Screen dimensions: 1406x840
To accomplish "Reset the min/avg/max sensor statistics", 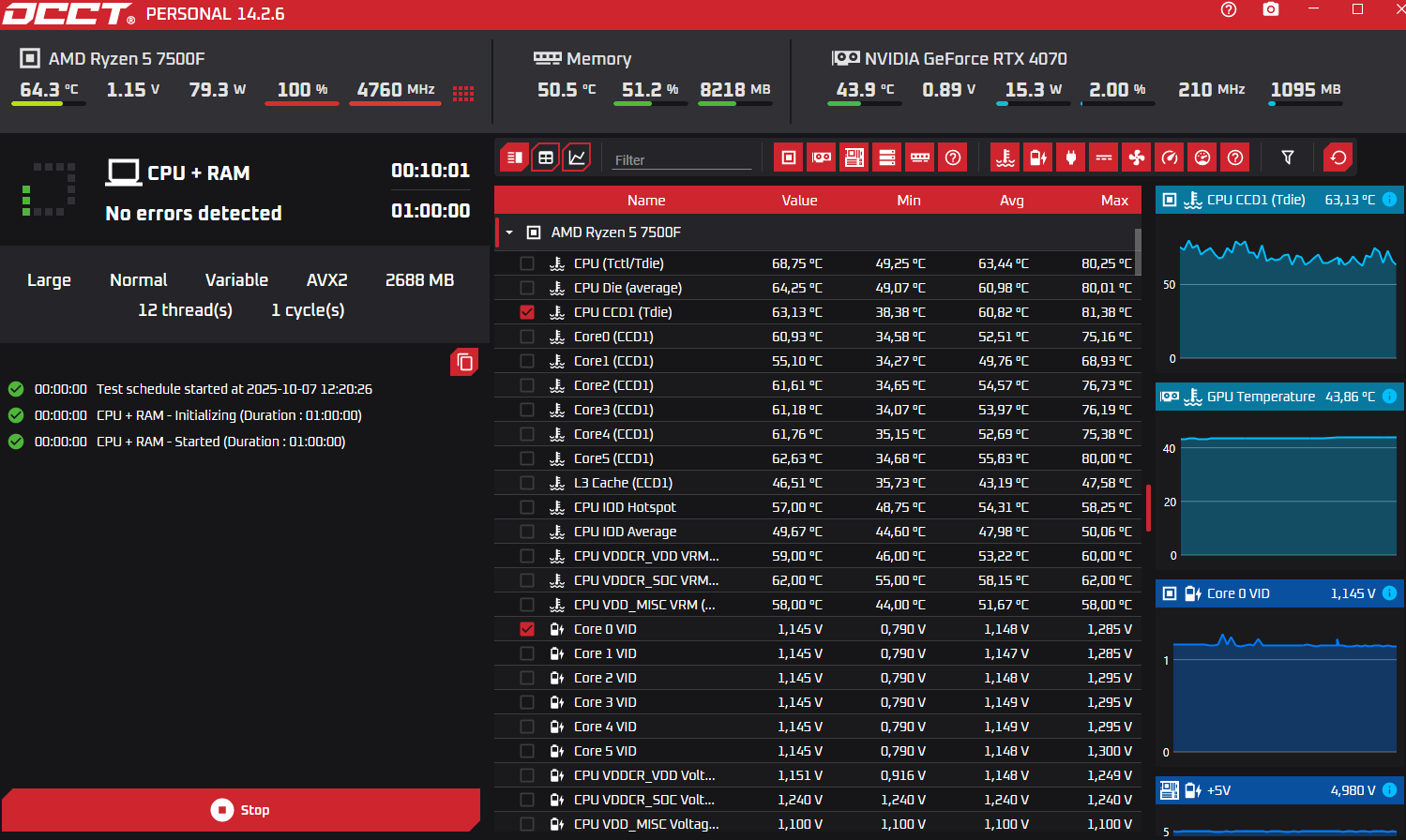I will [1338, 157].
